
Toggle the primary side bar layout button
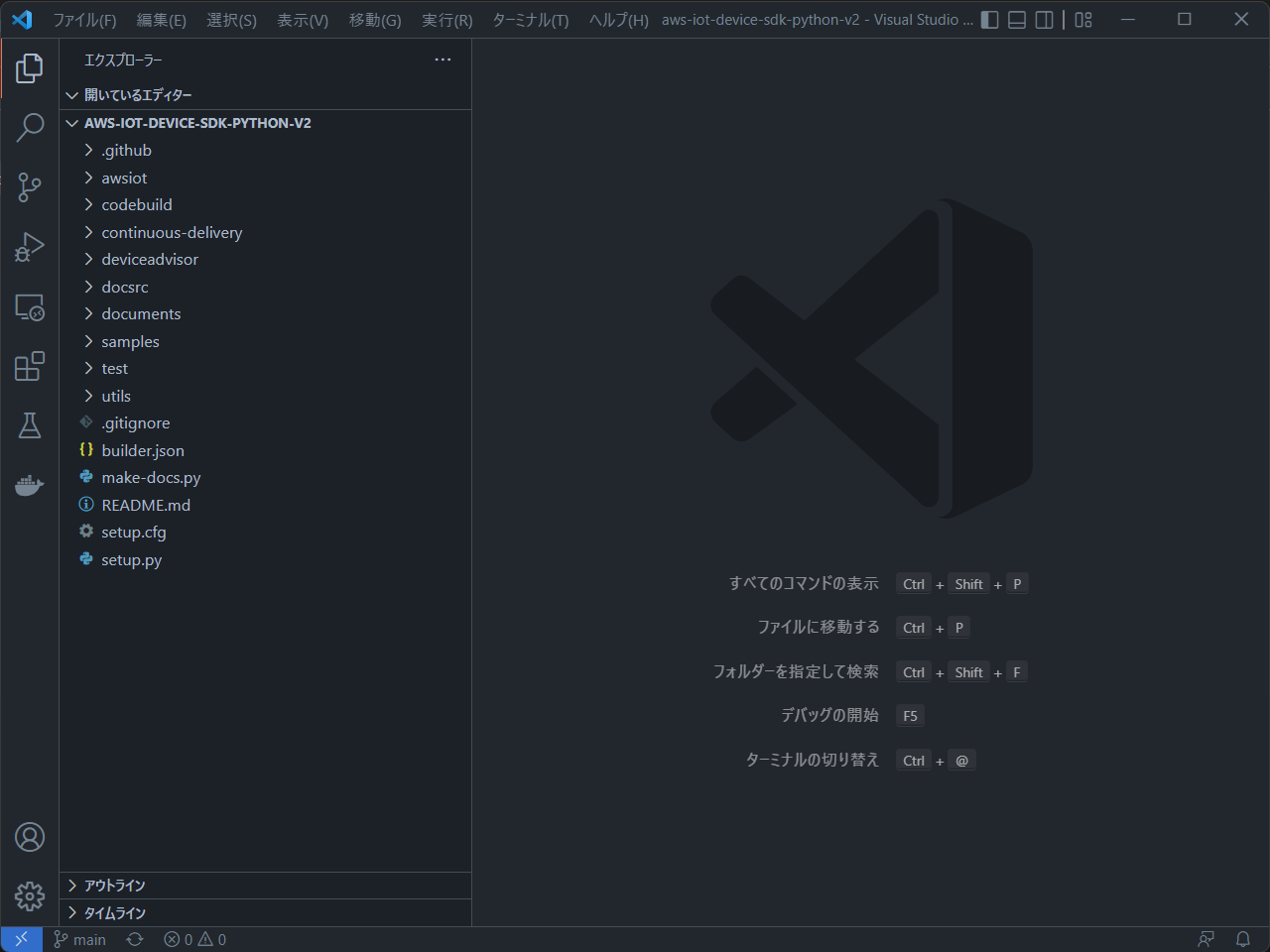990,20
